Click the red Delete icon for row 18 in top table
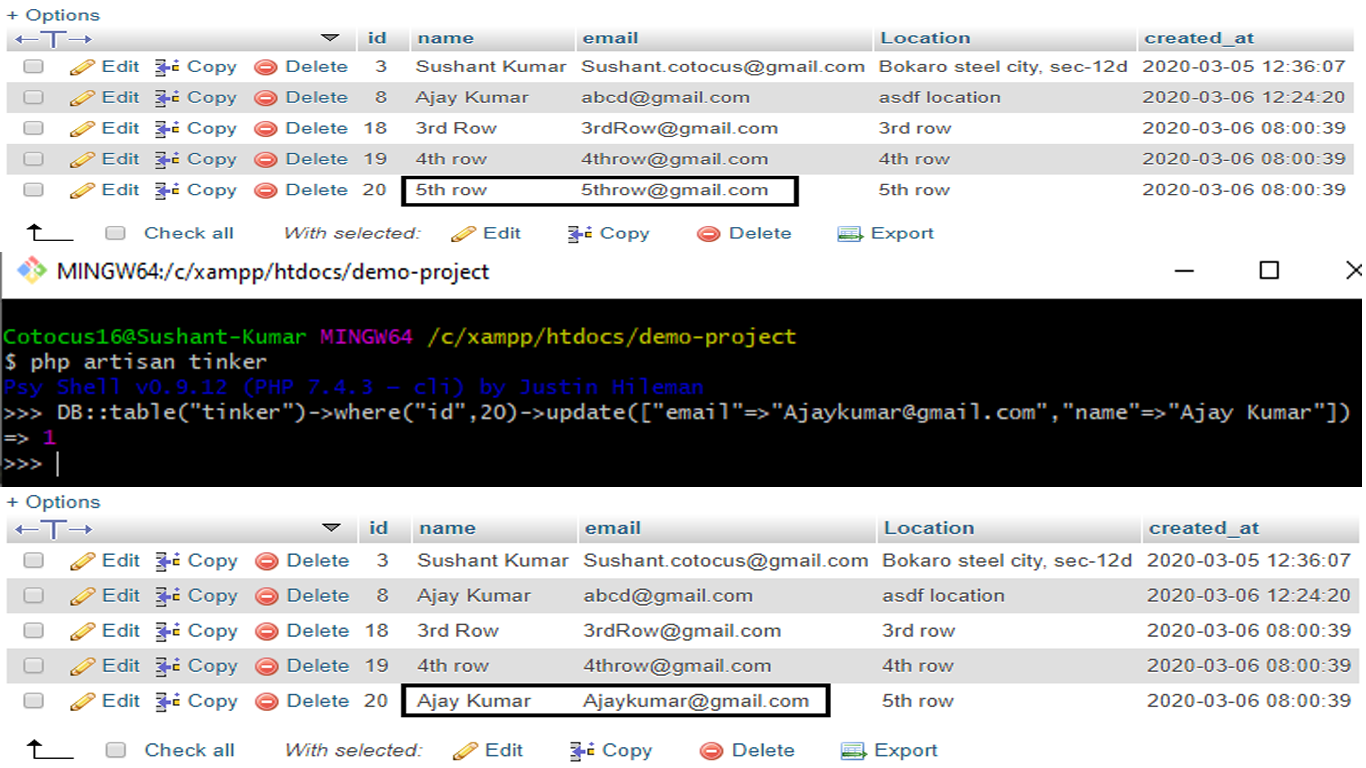The image size is (1366, 768). (x=266, y=129)
